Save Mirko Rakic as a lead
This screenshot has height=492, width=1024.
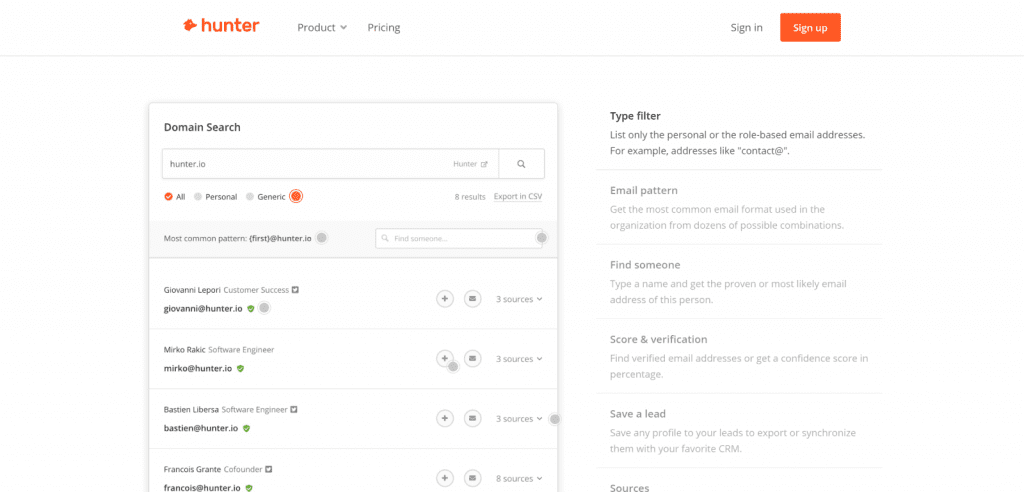[x=445, y=359]
